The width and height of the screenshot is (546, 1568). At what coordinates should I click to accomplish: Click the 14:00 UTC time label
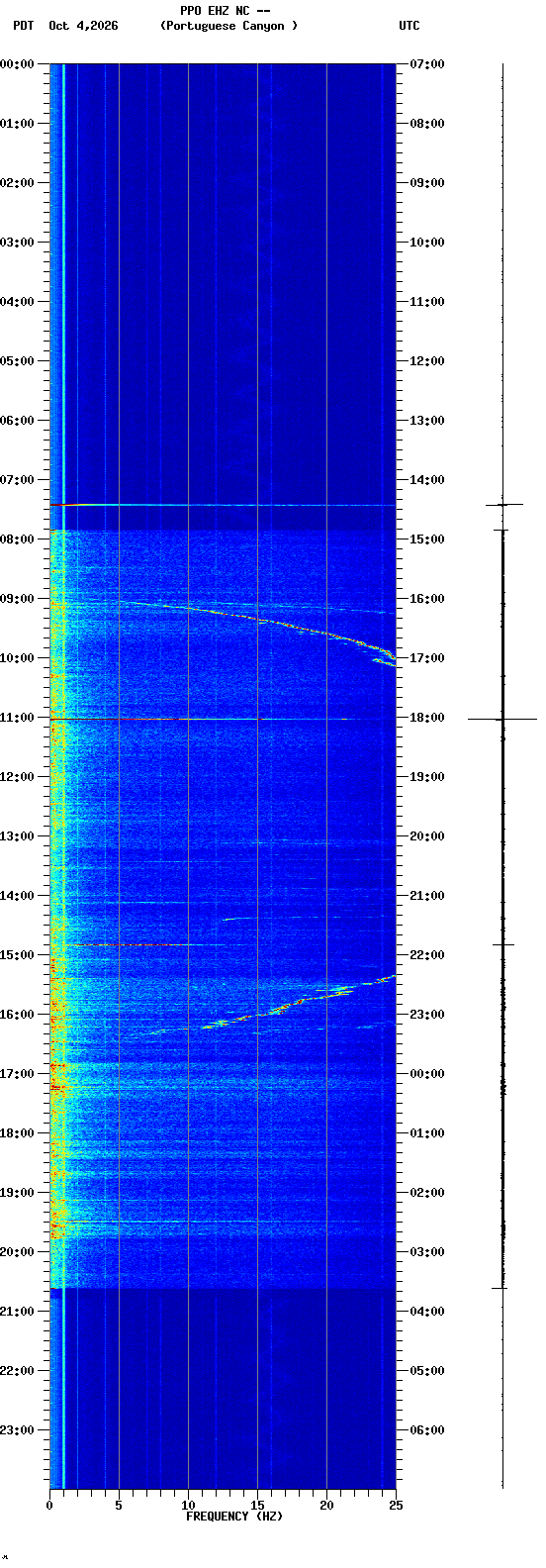(427, 480)
